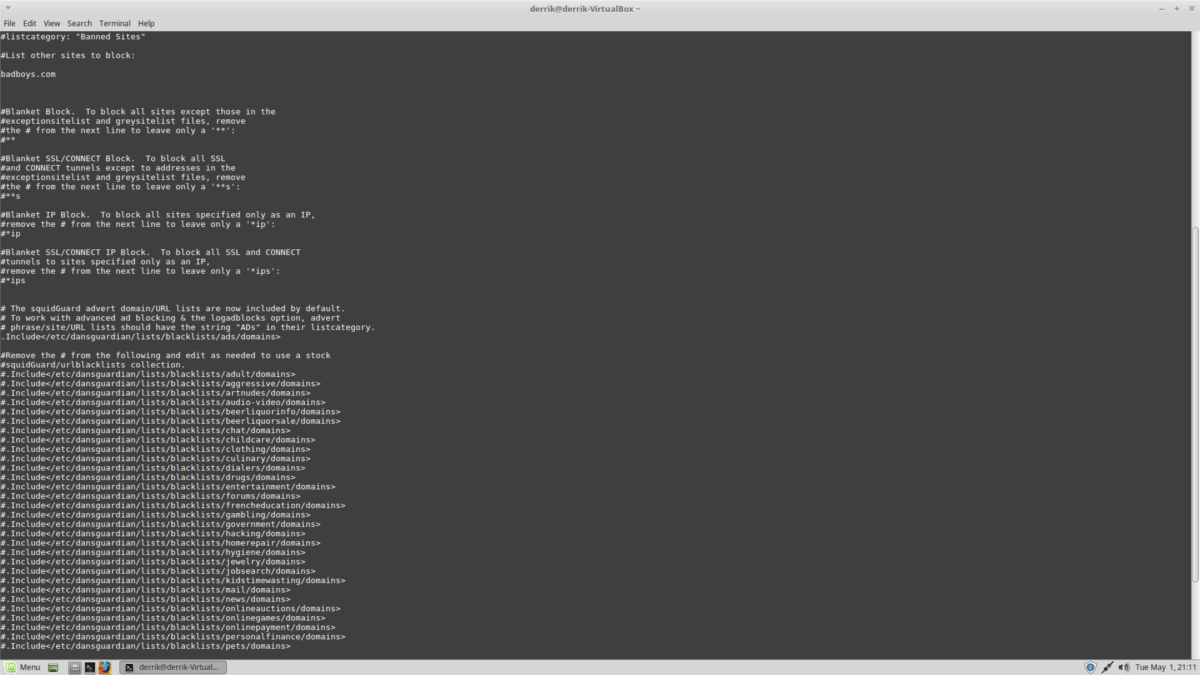Maximize the terminal window

tap(1175, 8)
